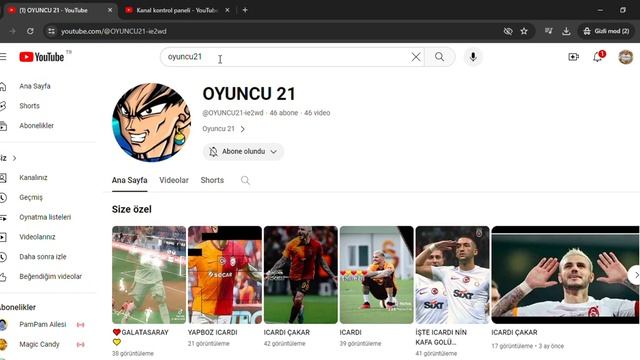Start voice search with microphone
This screenshot has height=360, width=640.
pos(473,57)
